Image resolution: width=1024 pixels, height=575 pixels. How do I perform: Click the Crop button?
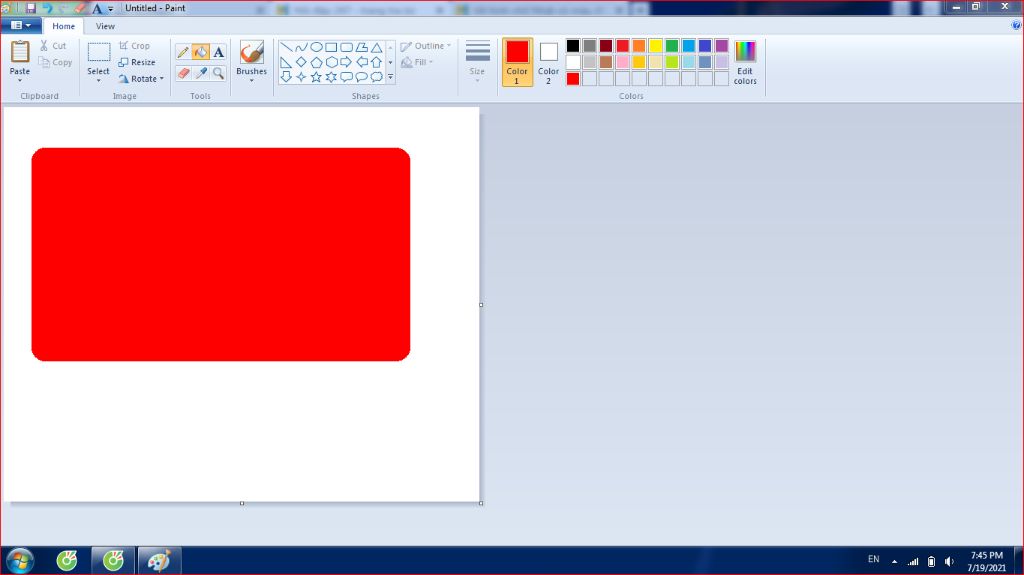tap(134, 46)
